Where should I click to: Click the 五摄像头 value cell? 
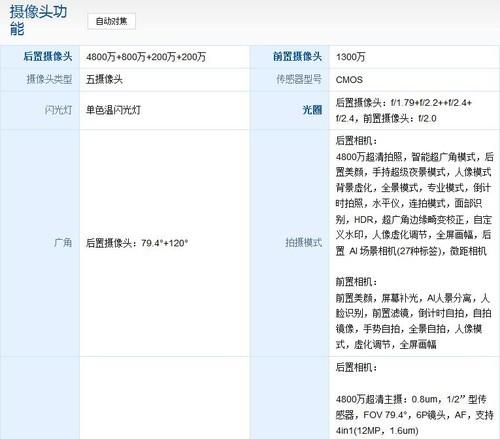[104, 79]
